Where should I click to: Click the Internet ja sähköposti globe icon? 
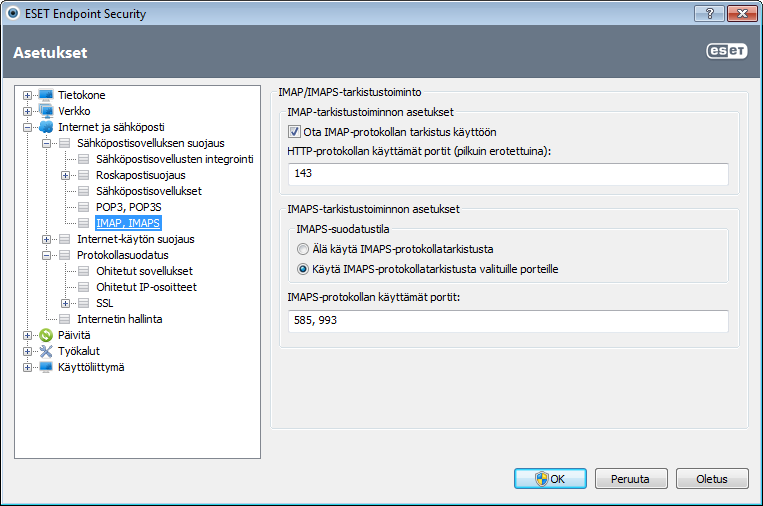point(46,127)
